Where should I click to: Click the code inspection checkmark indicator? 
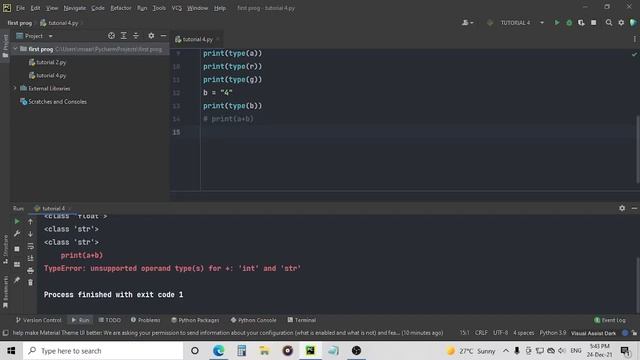[634, 54]
